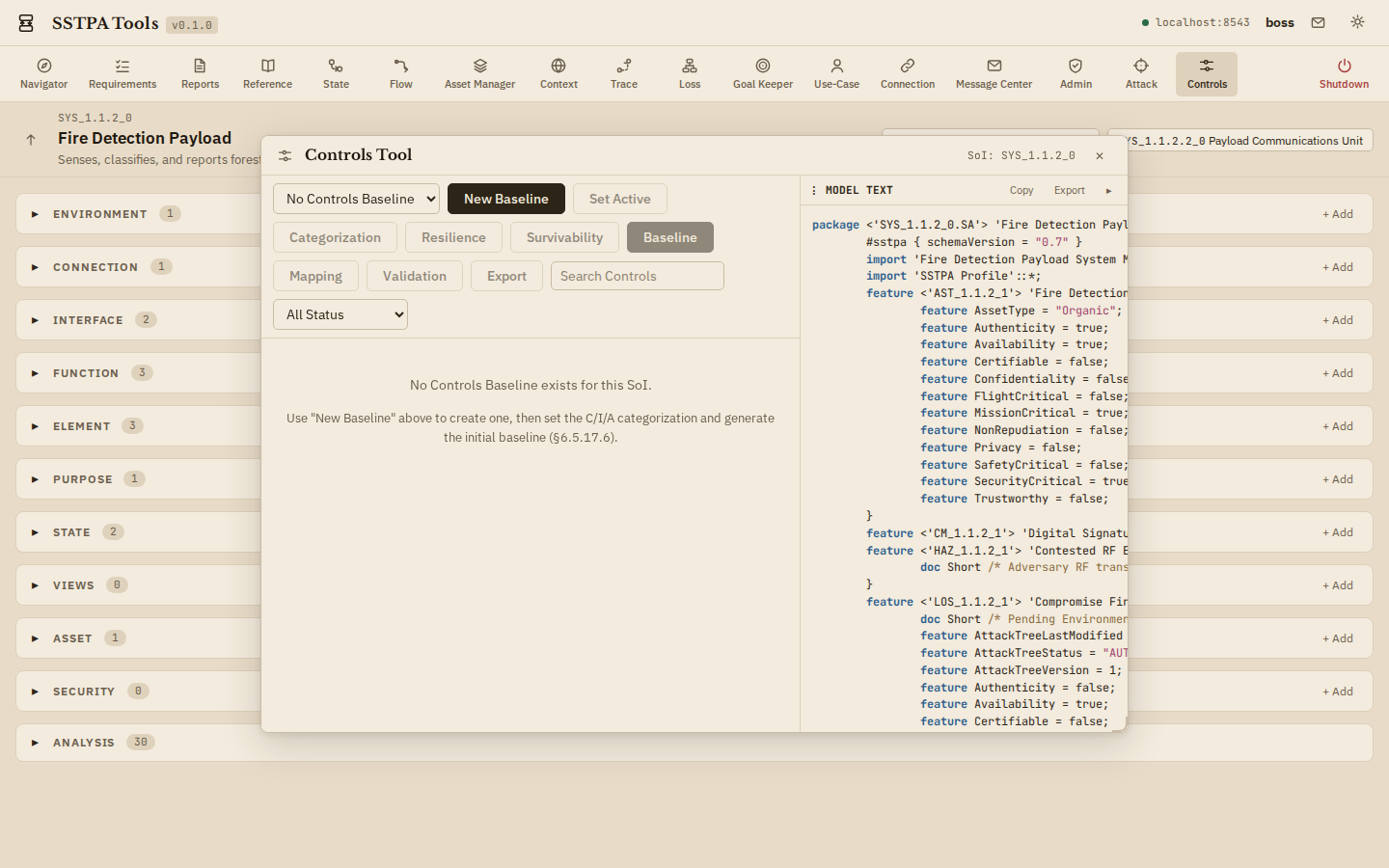This screenshot has height=868, width=1389.
Task: Expand the STATE section
Action: coord(35,532)
